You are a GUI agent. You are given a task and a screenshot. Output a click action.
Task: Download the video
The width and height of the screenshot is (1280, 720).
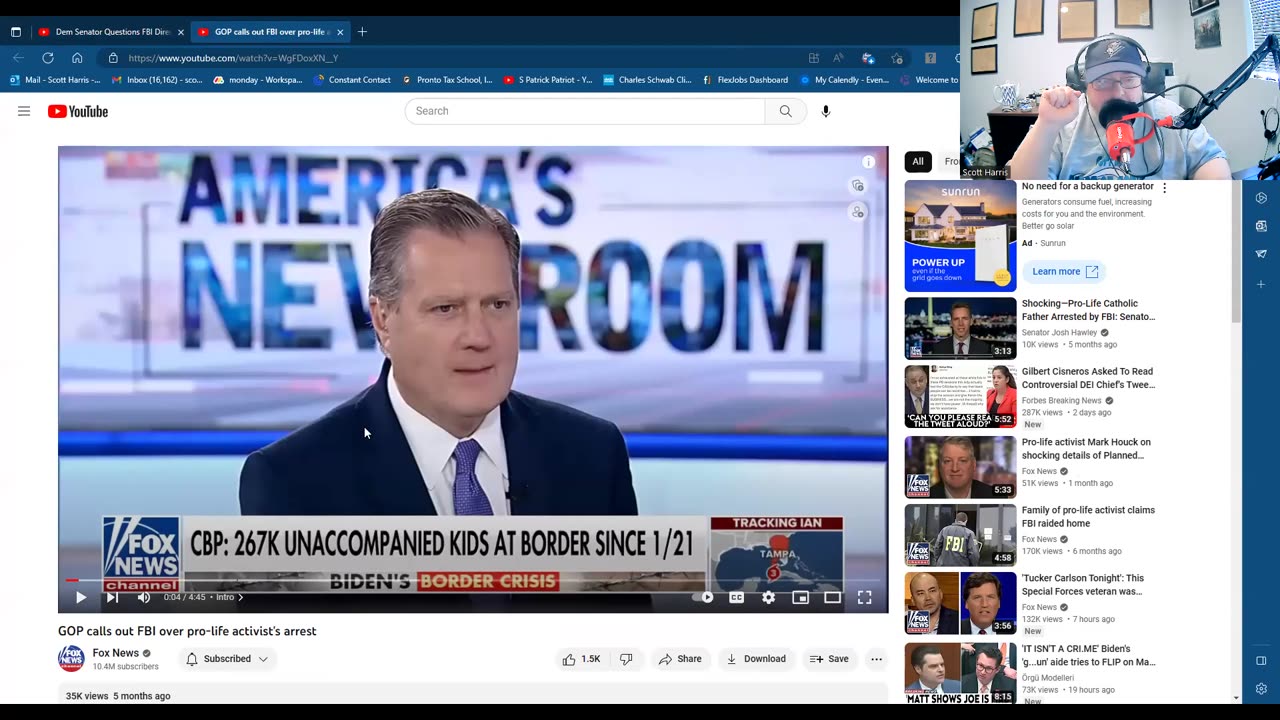coord(755,659)
